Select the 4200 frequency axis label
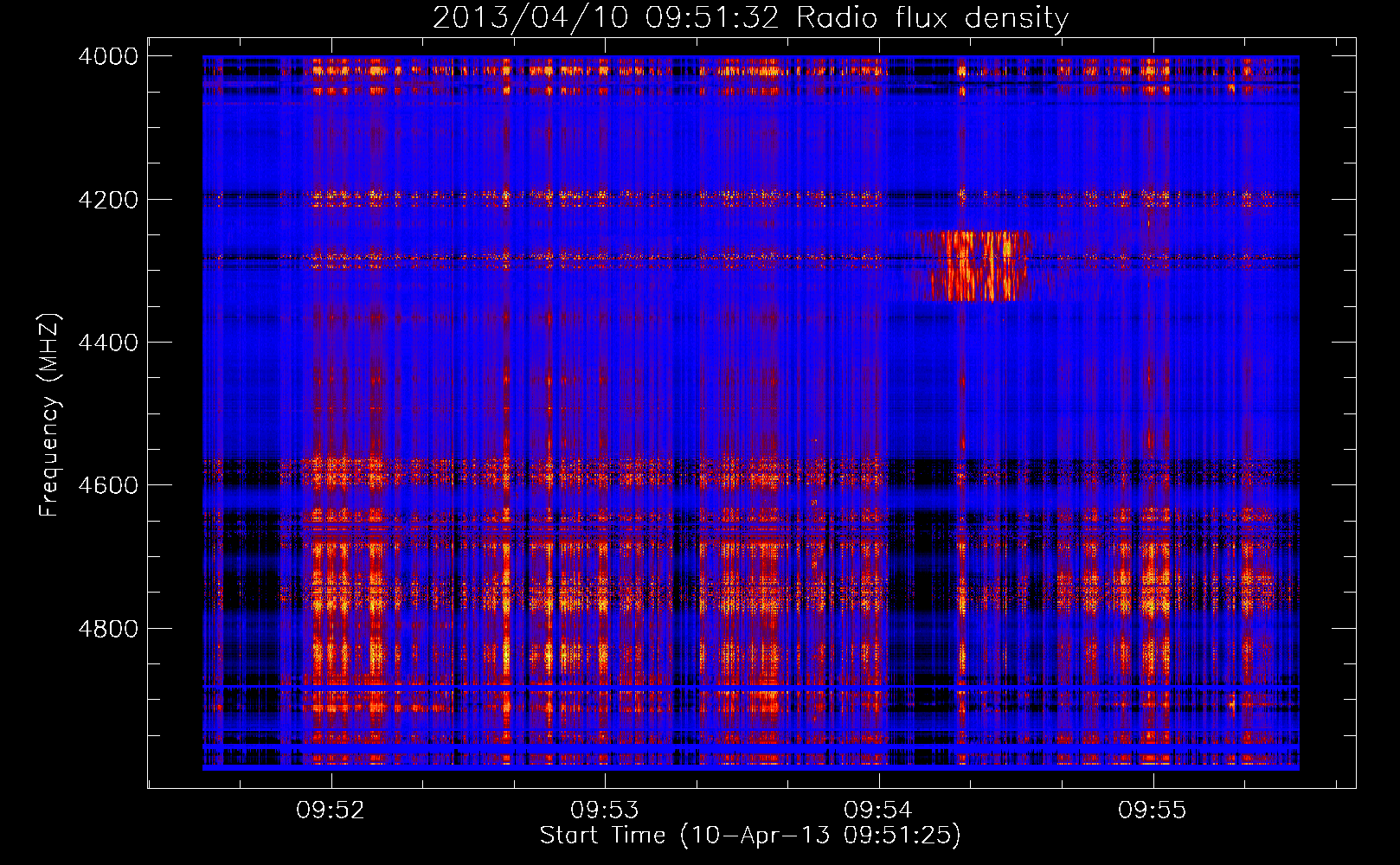The width and height of the screenshot is (1400, 865). click(108, 199)
